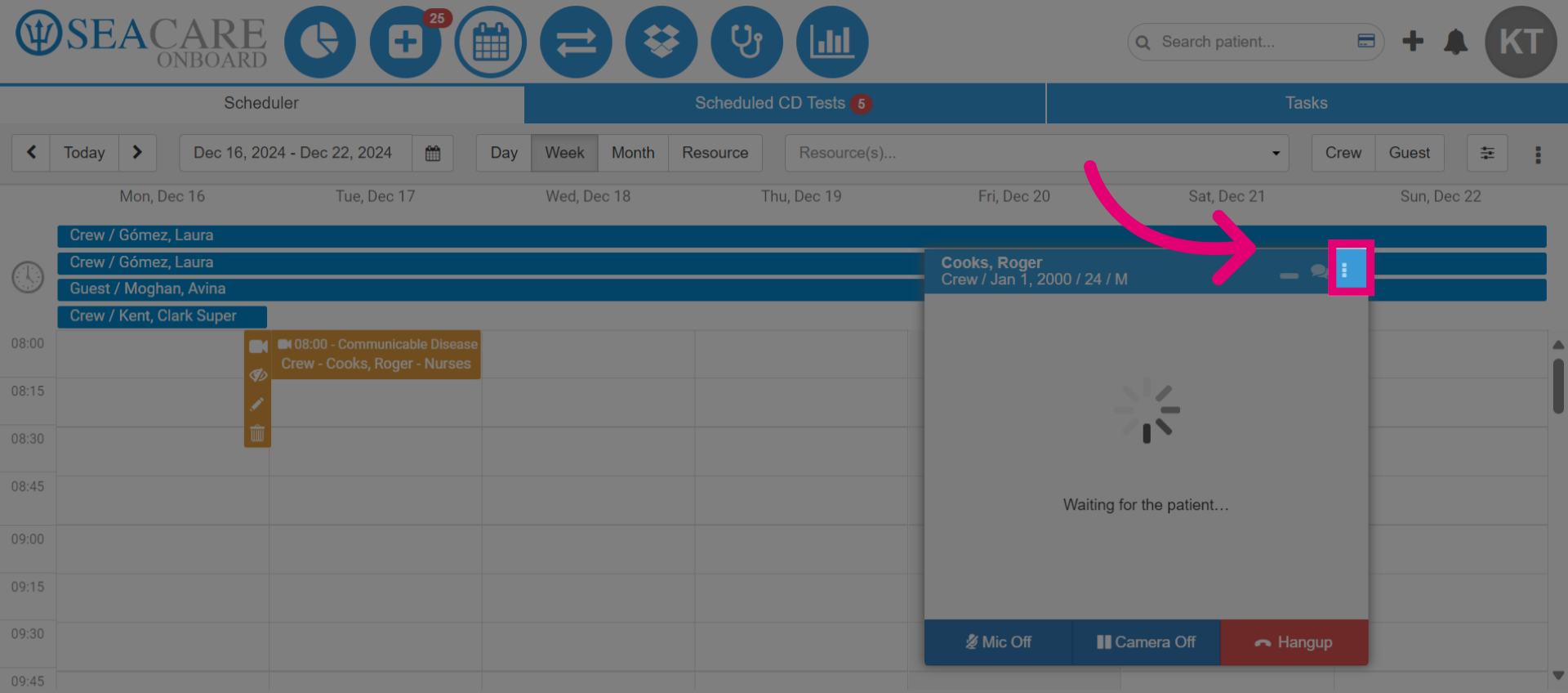Click the Cooks, Roger name in call header
The height and width of the screenshot is (693, 1568).
(991, 262)
